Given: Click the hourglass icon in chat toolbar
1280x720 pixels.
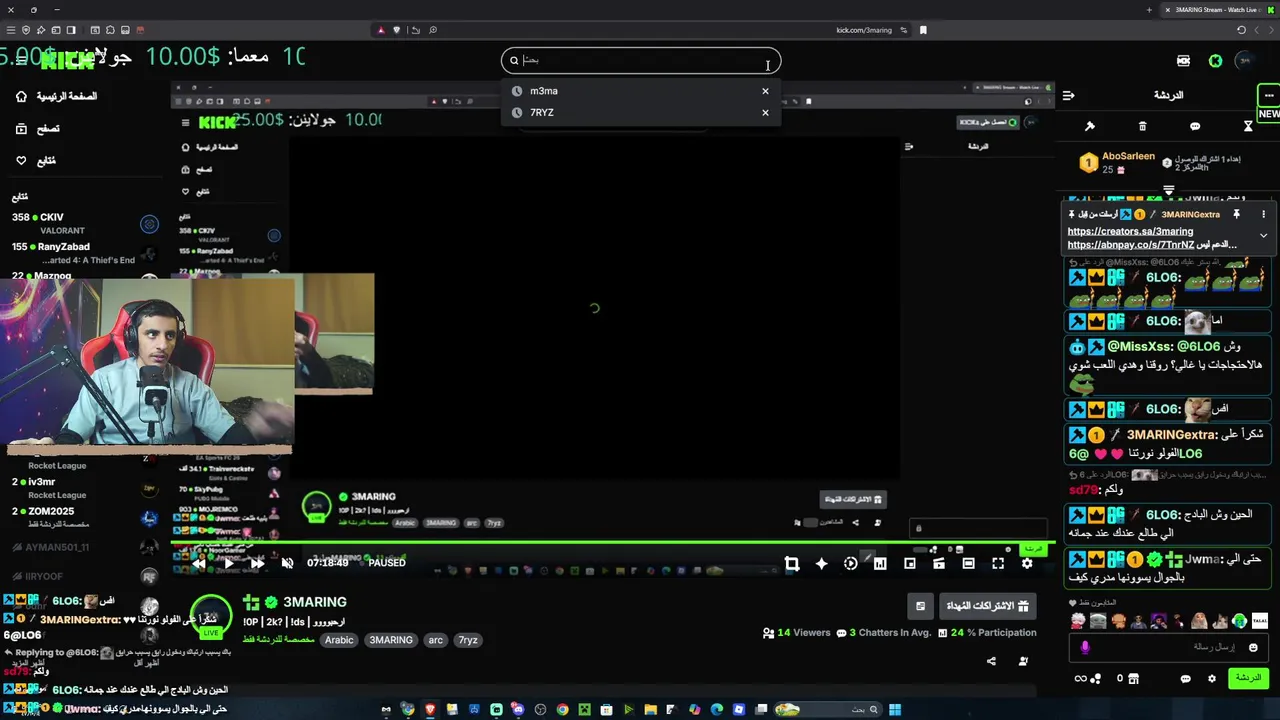Looking at the screenshot, I should [x=1248, y=126].
